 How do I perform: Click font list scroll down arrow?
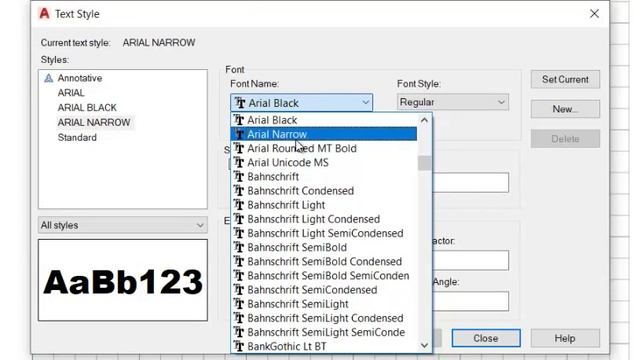click(x=424, y=346)
